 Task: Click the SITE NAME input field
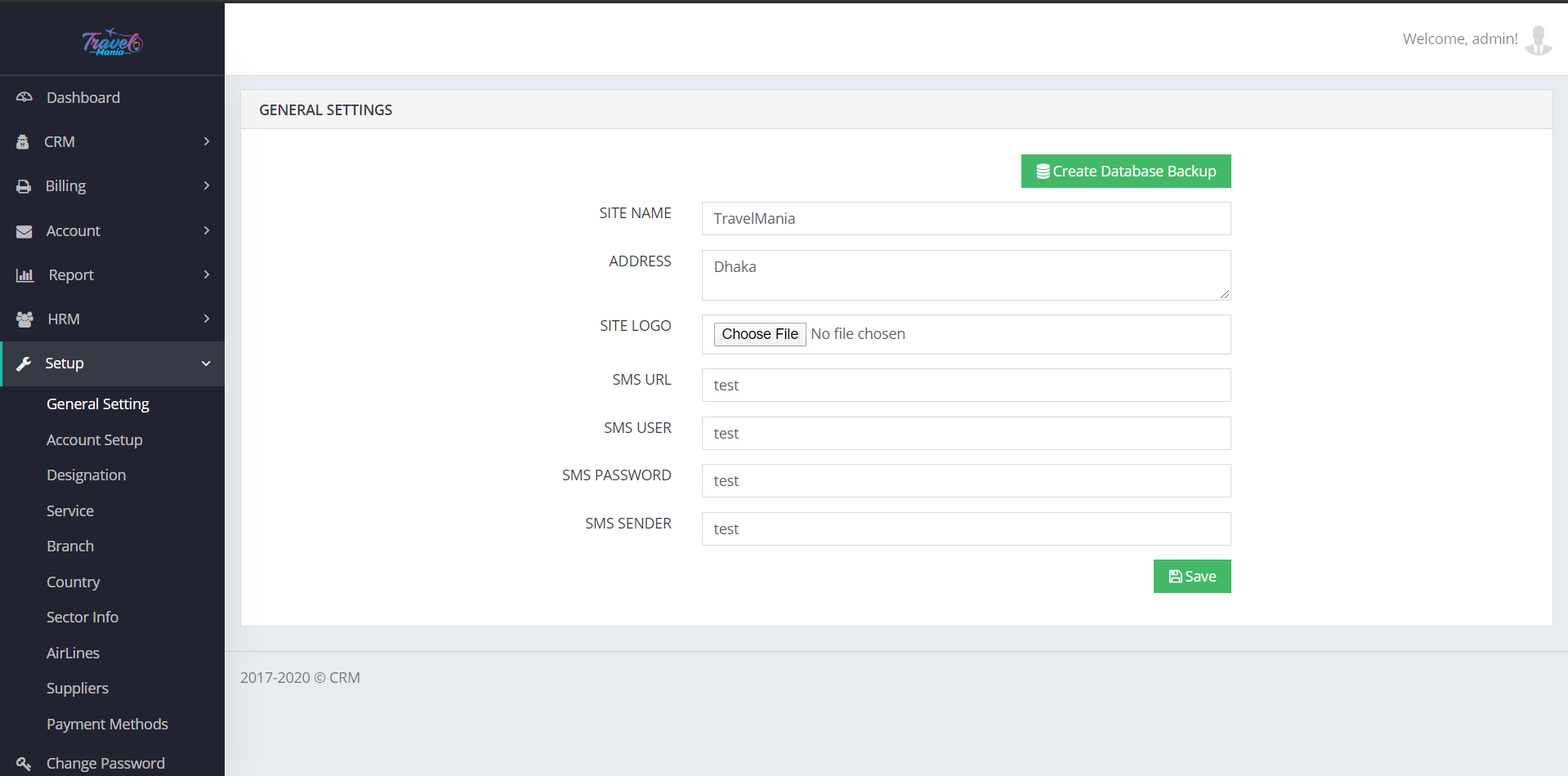[x=965, y=219]
